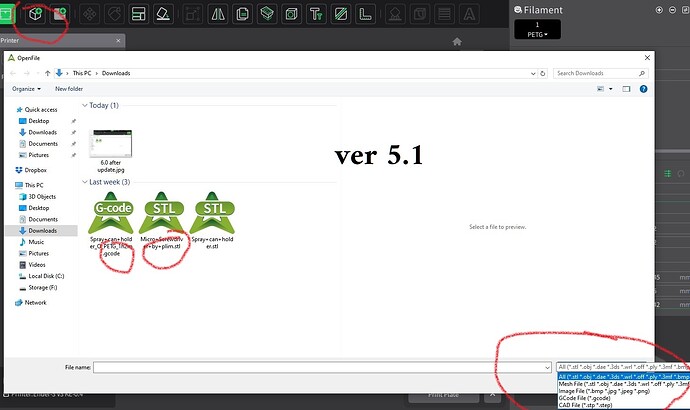
Task: Select the Micro Screwdriver stl file
Action: tap(161, 221)
